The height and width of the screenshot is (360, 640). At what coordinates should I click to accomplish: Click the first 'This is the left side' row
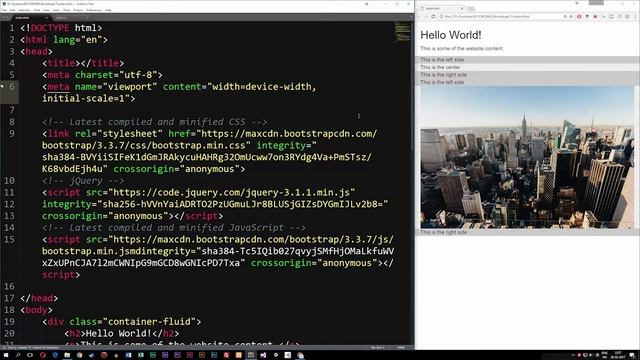pos(527,60)
